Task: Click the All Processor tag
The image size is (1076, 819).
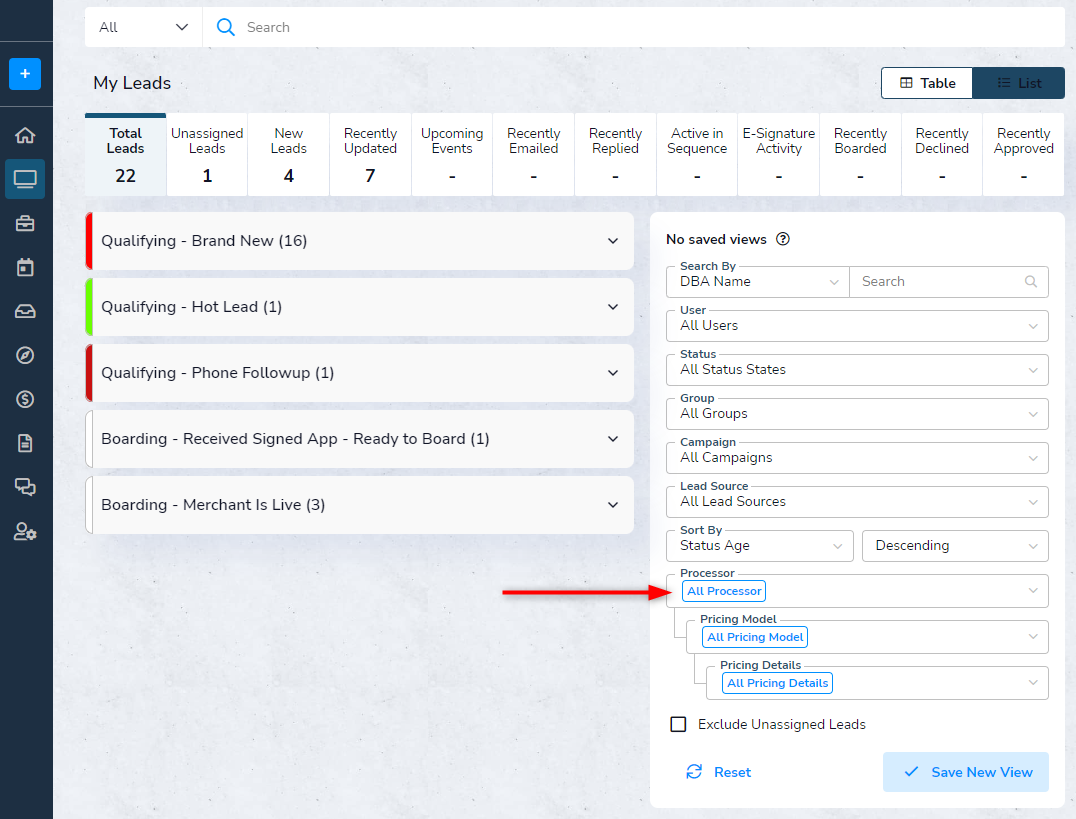Action: coord(724,591)
